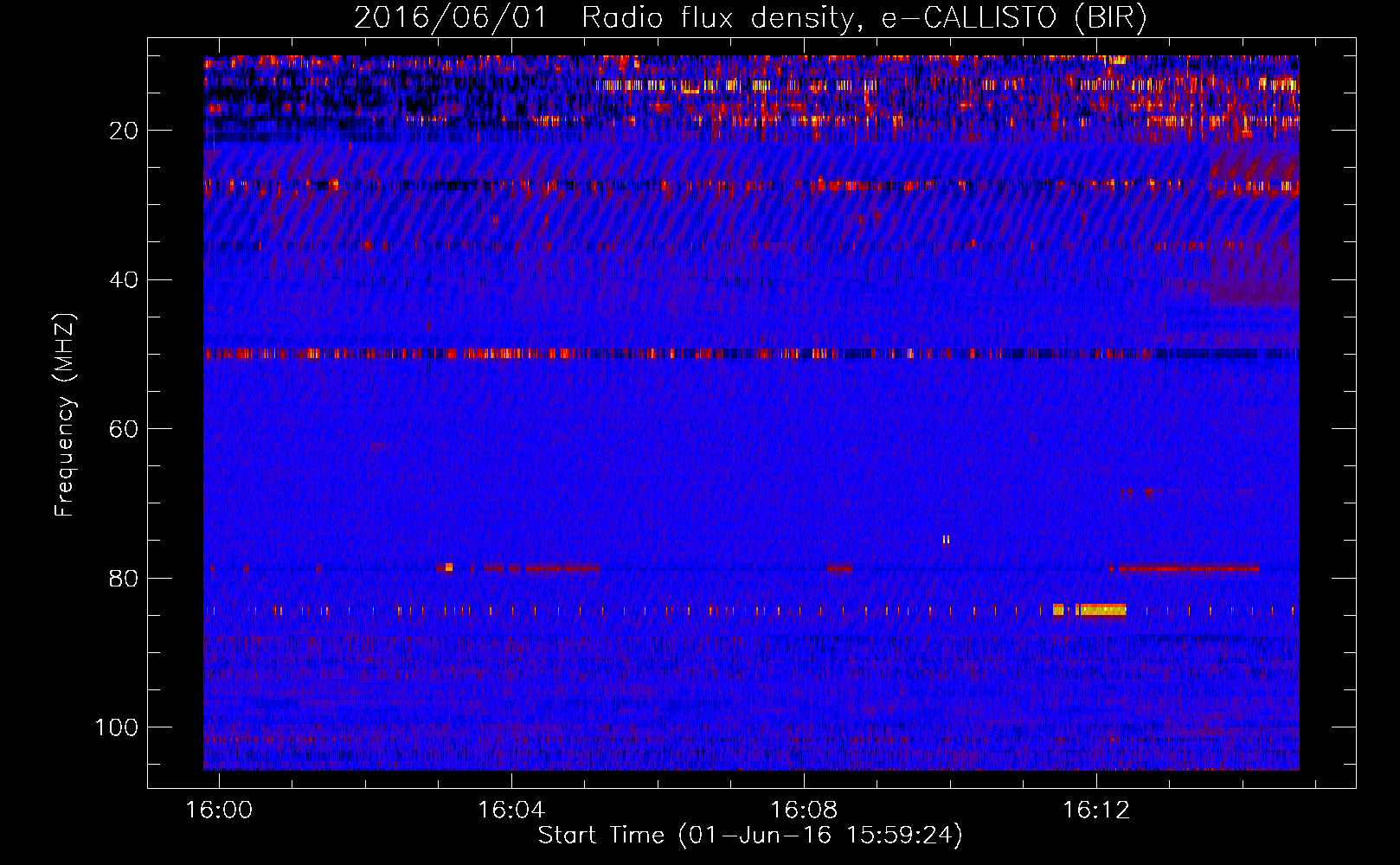Select the 40 MHz frequency tick label

click(124, 279)
